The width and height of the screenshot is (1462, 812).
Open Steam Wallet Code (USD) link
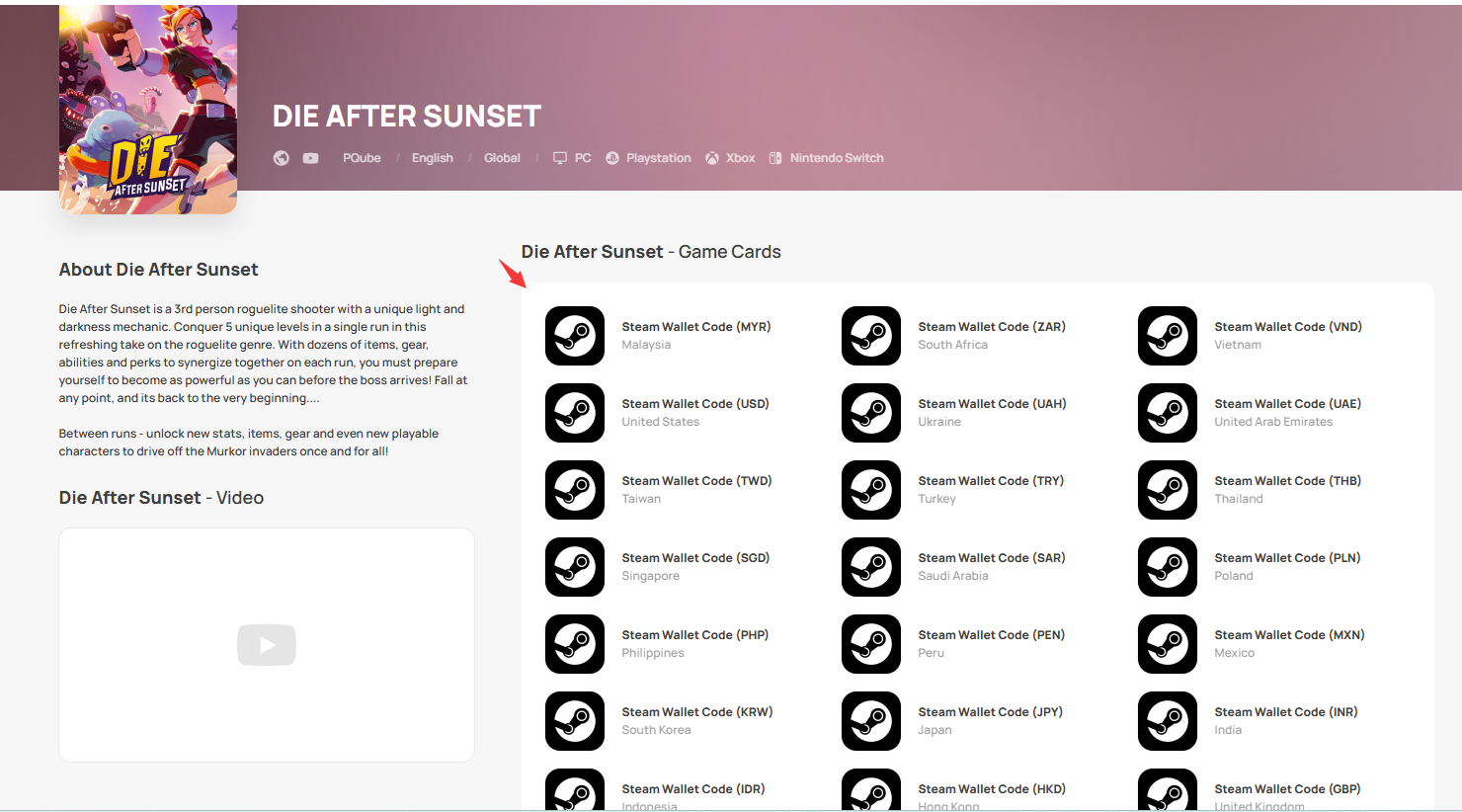[695, 404]
